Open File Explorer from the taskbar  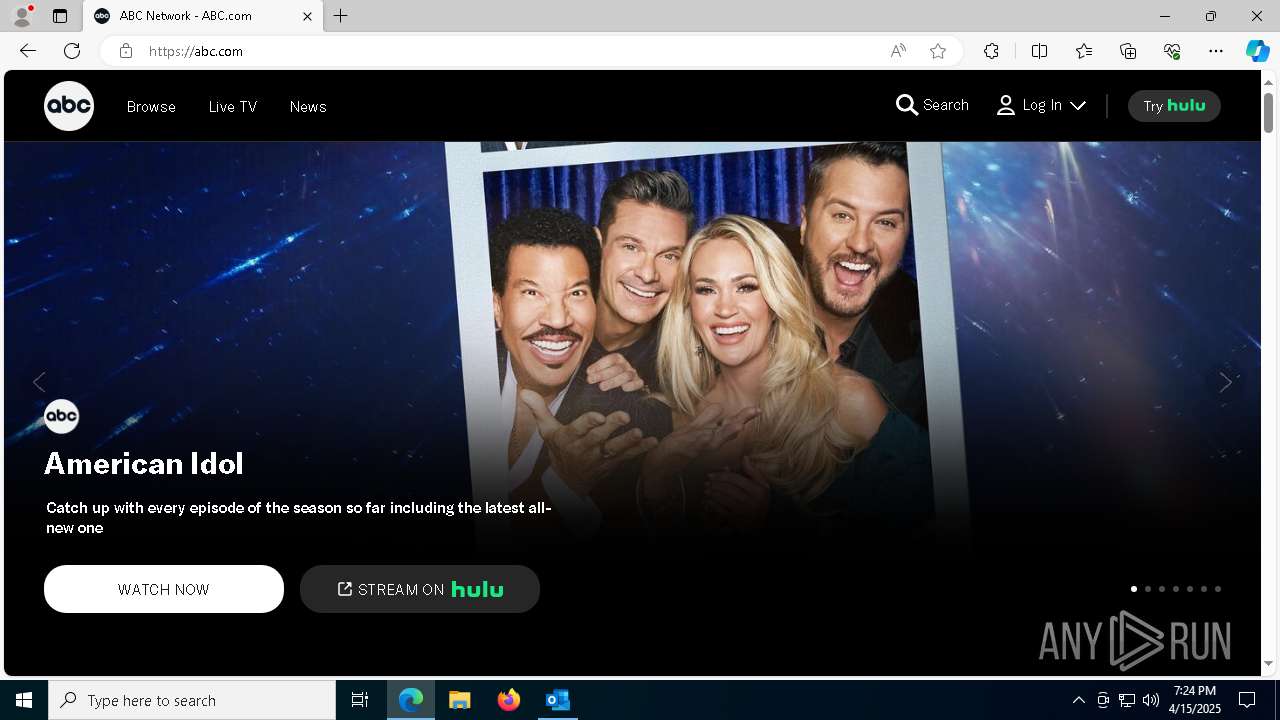pyautogui.click(x=460, y=700)
